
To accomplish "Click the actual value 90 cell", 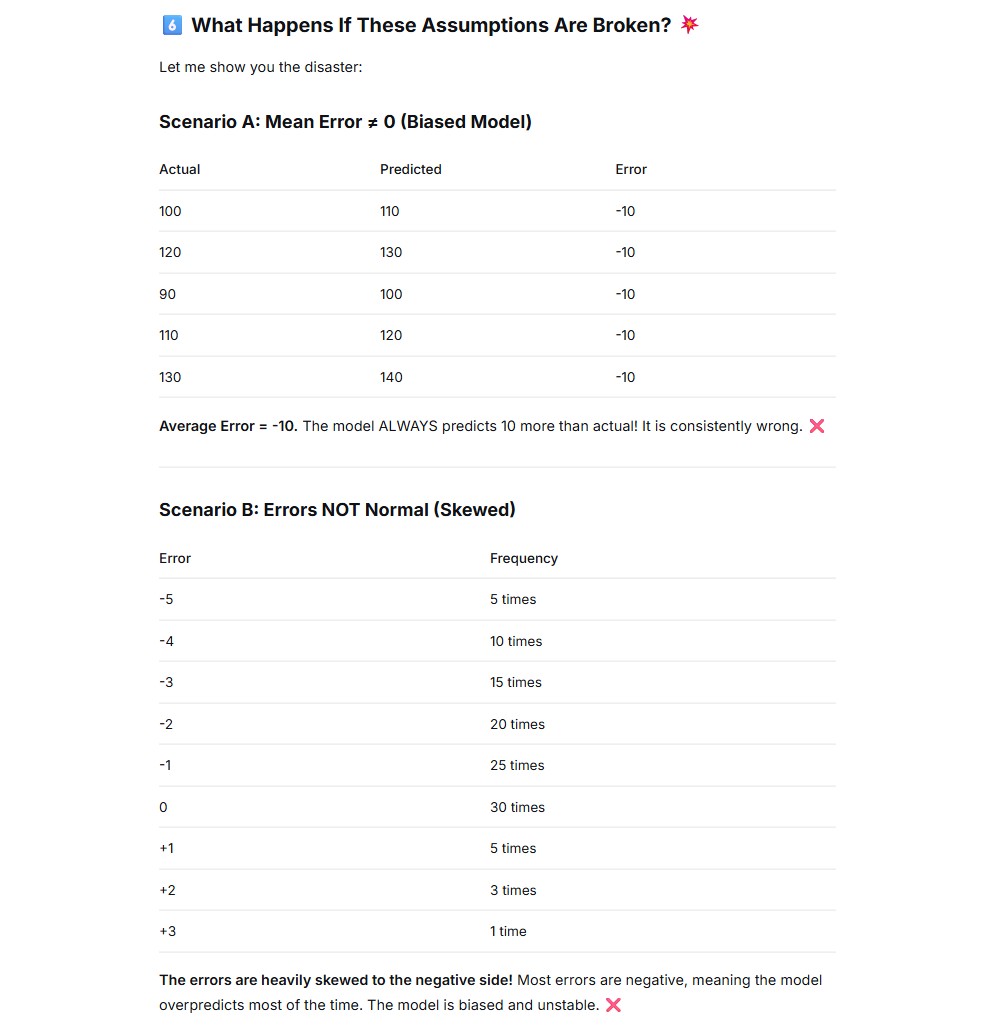I will (167, 294).
